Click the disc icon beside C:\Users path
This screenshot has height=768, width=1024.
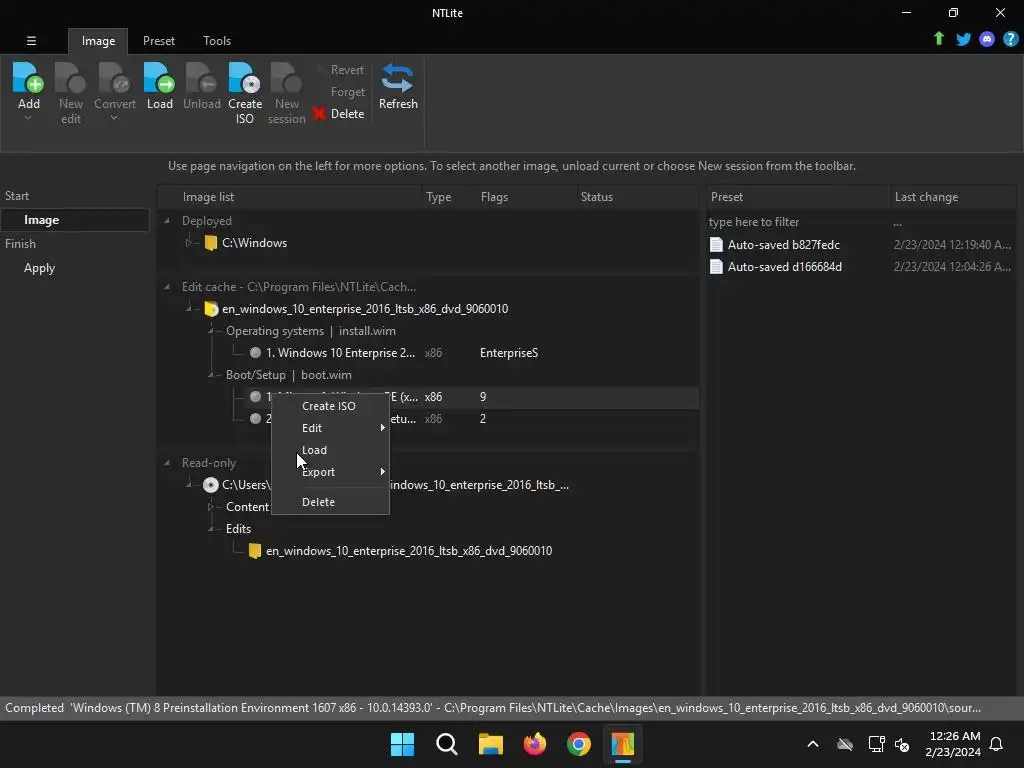[210, 485]
